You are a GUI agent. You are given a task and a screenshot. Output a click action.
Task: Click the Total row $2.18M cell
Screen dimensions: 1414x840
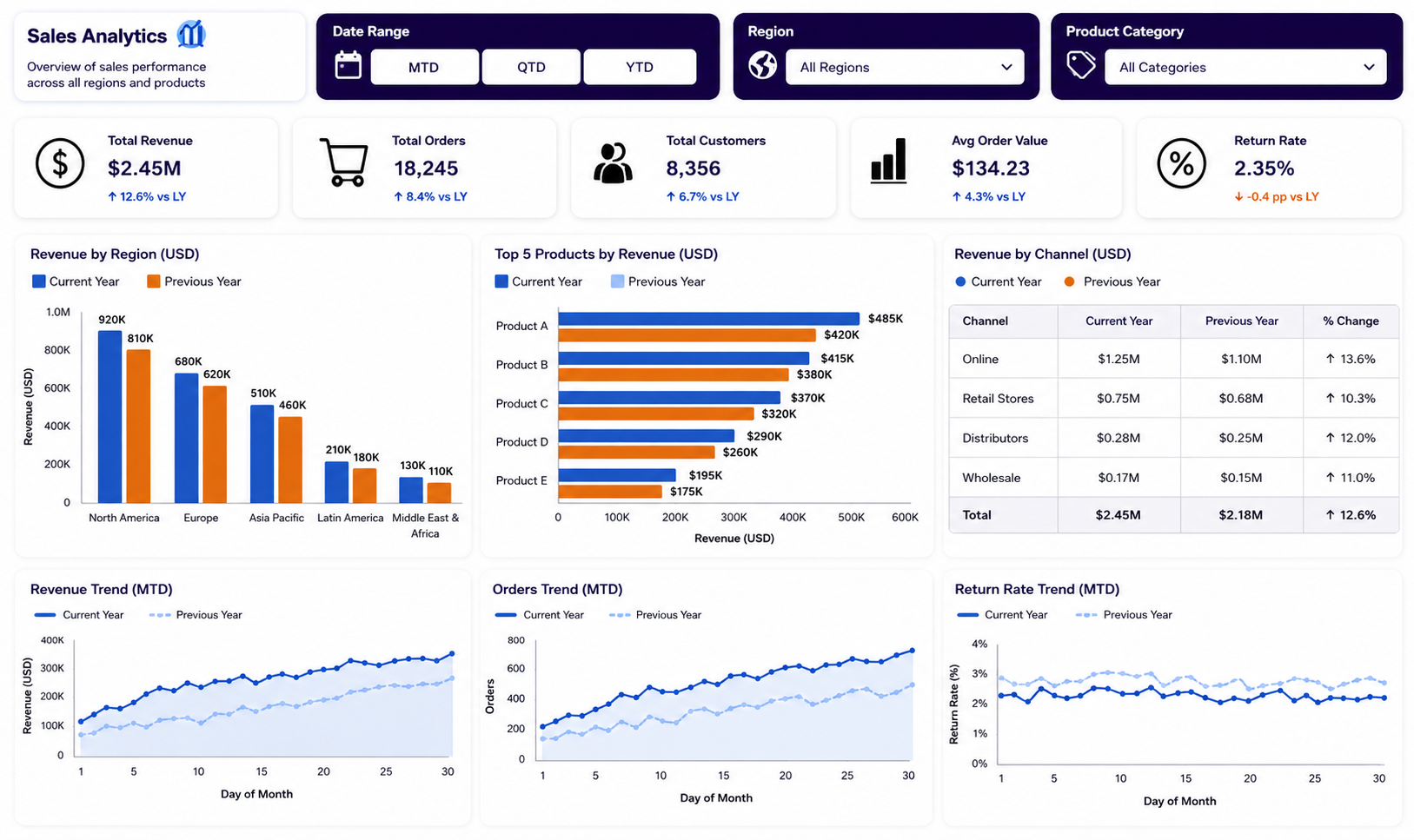coord(1240,515)
